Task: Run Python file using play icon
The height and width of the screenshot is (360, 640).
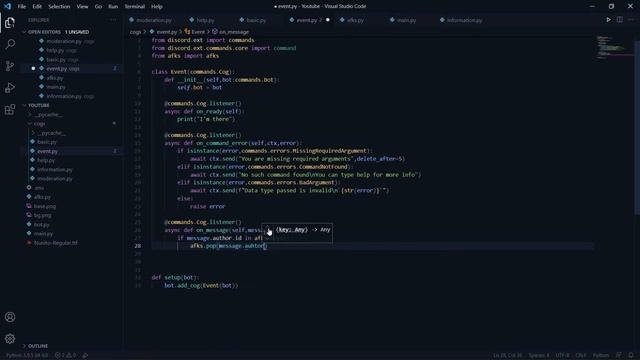Action: tap(608, 20)
